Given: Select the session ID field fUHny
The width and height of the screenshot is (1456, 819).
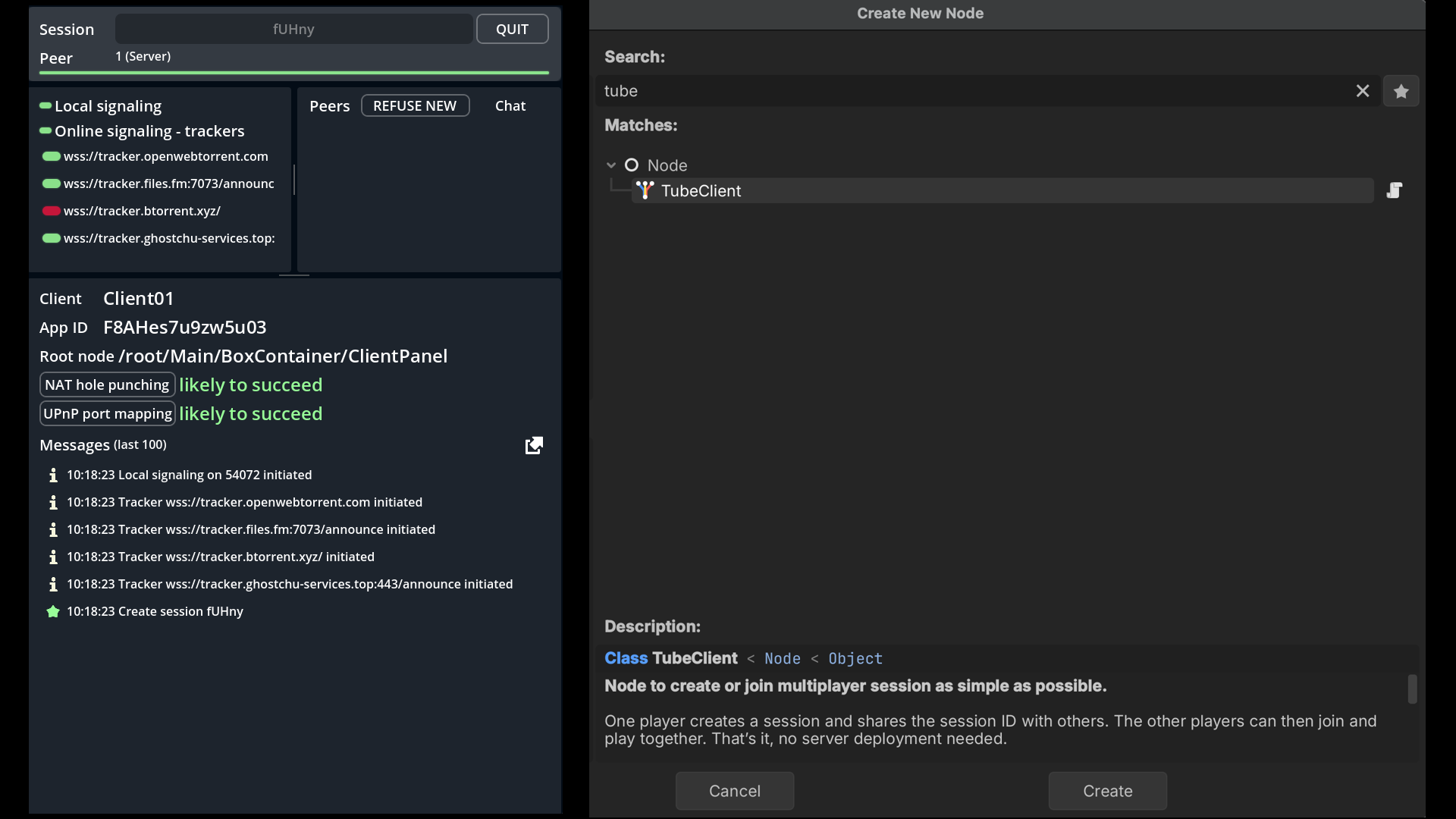Looking at the screenshot, I should (x=294, y=29).
